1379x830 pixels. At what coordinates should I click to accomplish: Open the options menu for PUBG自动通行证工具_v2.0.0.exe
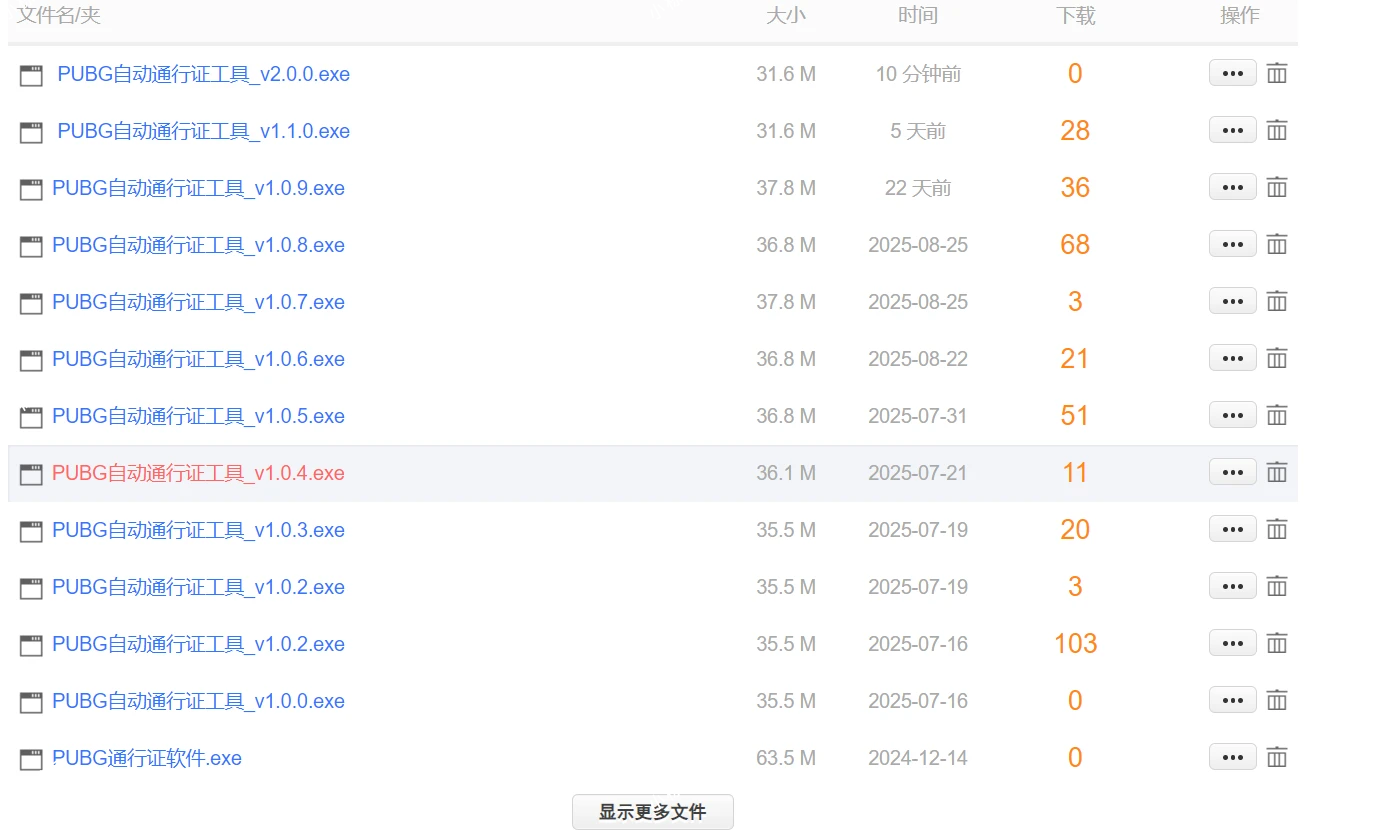point(1232,73)
